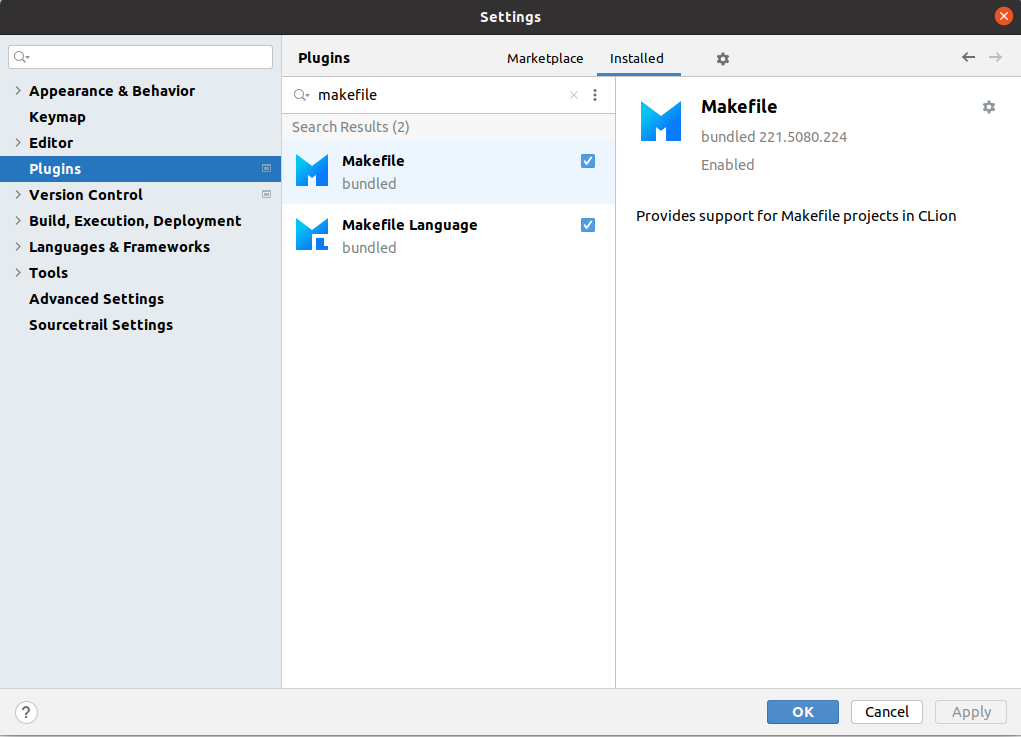The height and width of the screenshot is (737, 1021).
Task: Click the plugins gear settings icon
Action: 723,59
